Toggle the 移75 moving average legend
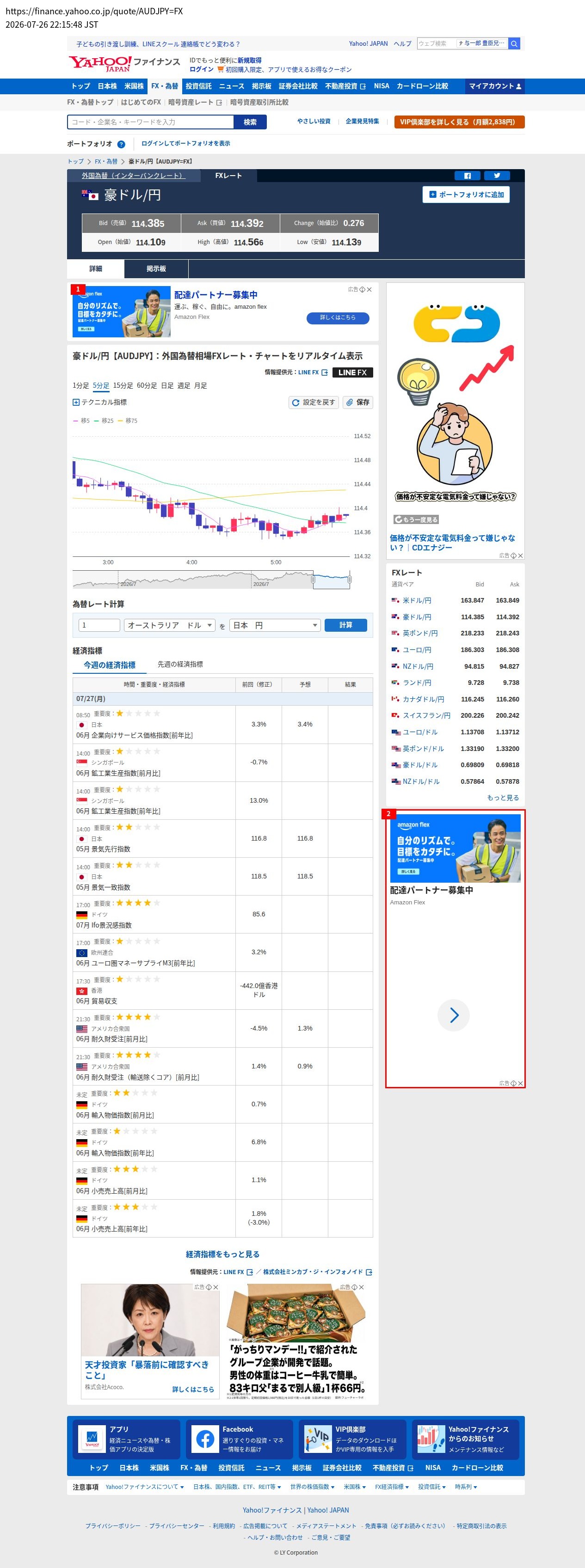Screen dimensions: 585x1568 tap(127, 421)
